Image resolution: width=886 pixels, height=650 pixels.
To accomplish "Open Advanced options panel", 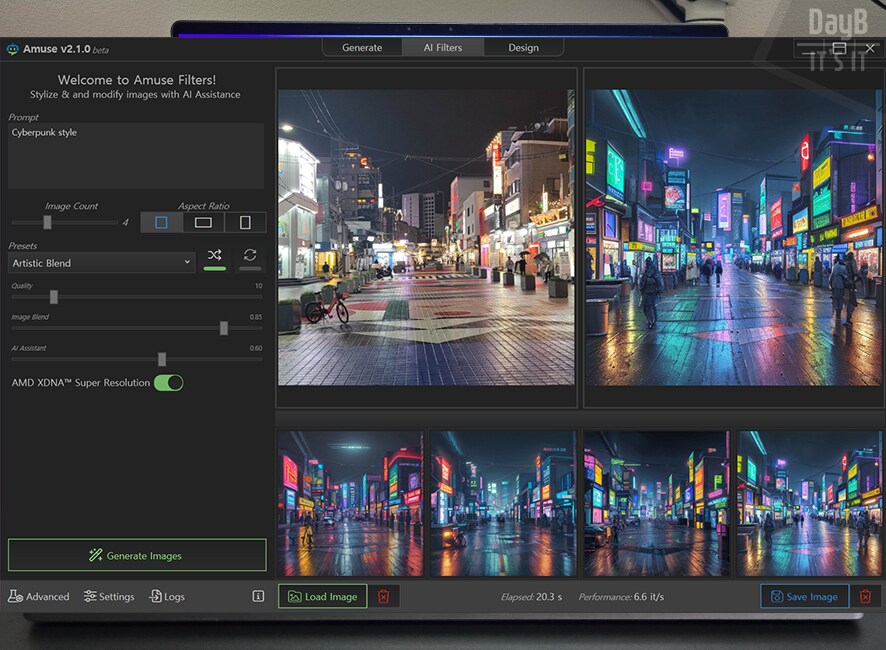I will click(39, 597).
